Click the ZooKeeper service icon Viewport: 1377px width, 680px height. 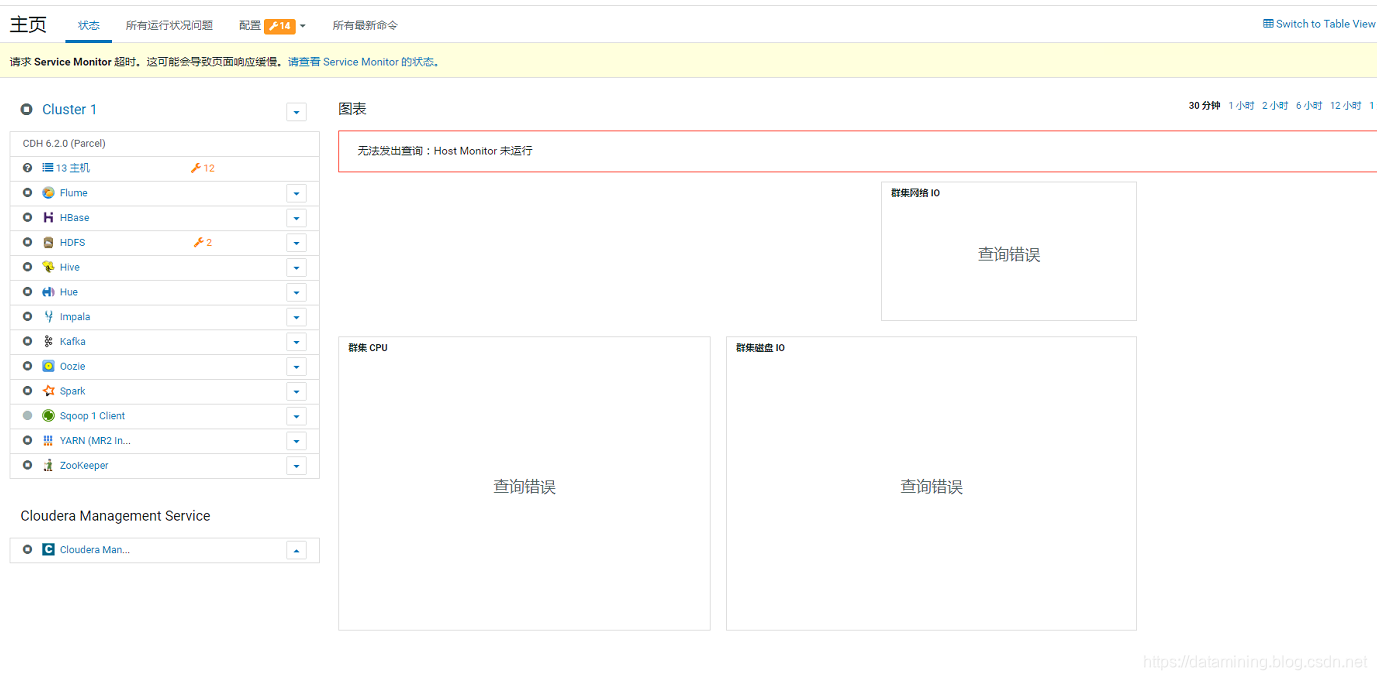tap(48, 466)
